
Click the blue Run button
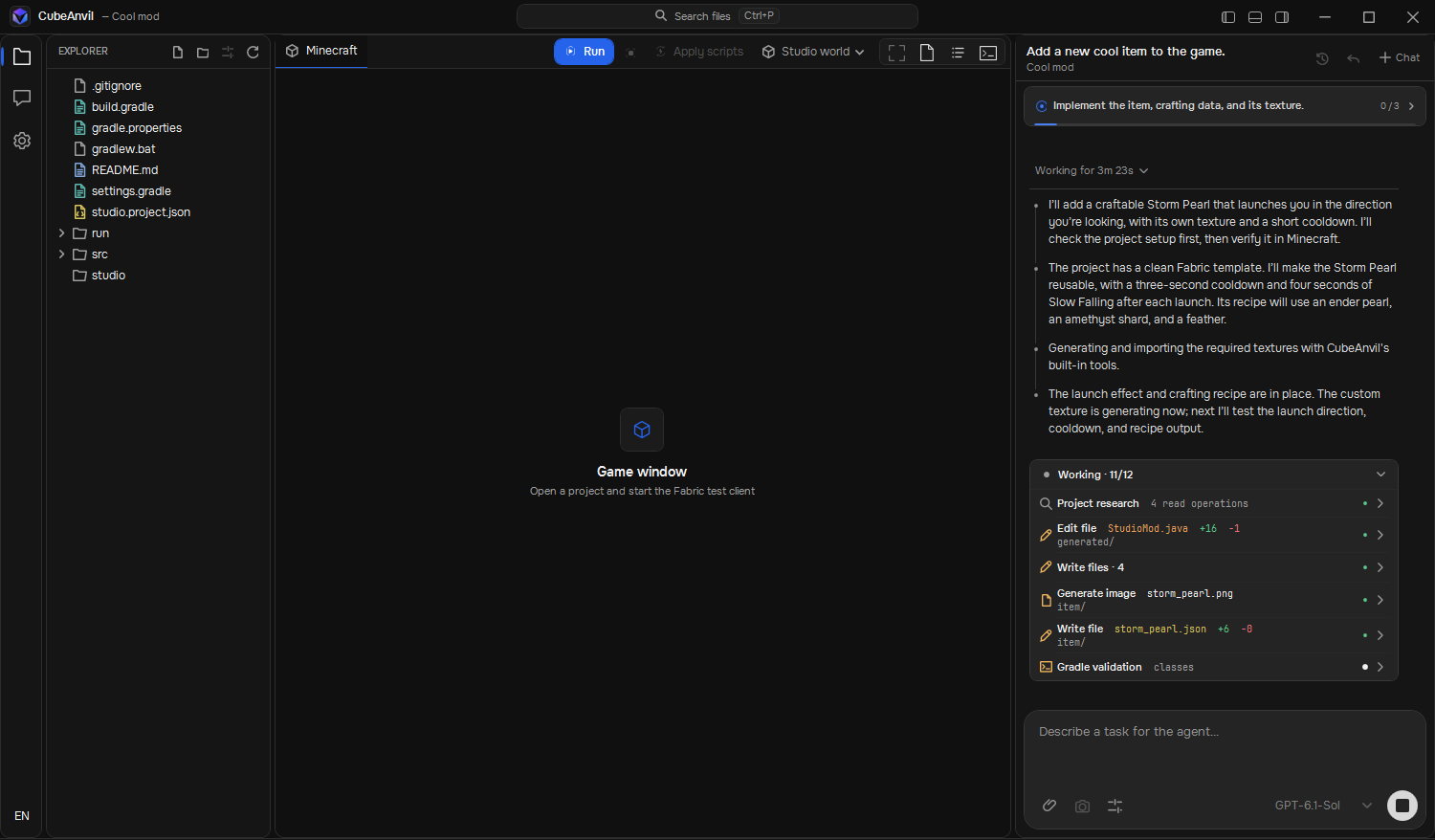tap(584, 52)
